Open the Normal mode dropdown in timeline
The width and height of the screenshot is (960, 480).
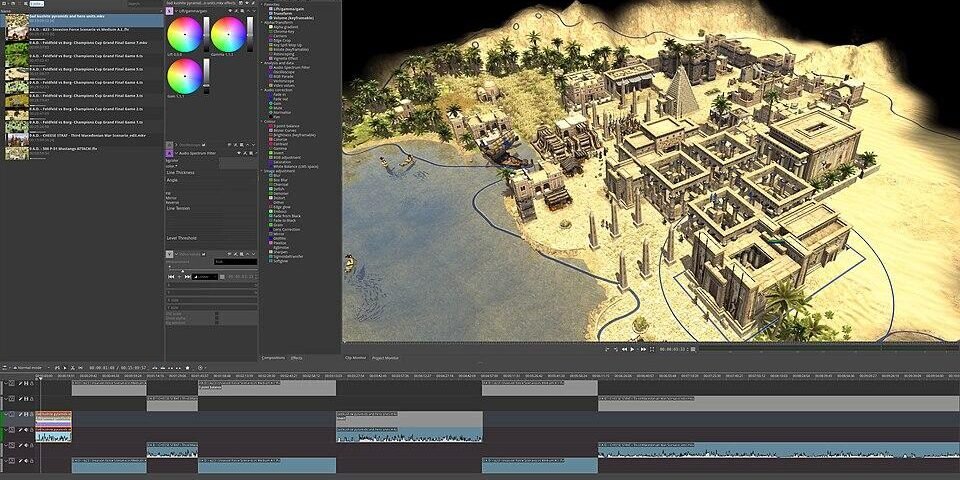pos(25,368)
